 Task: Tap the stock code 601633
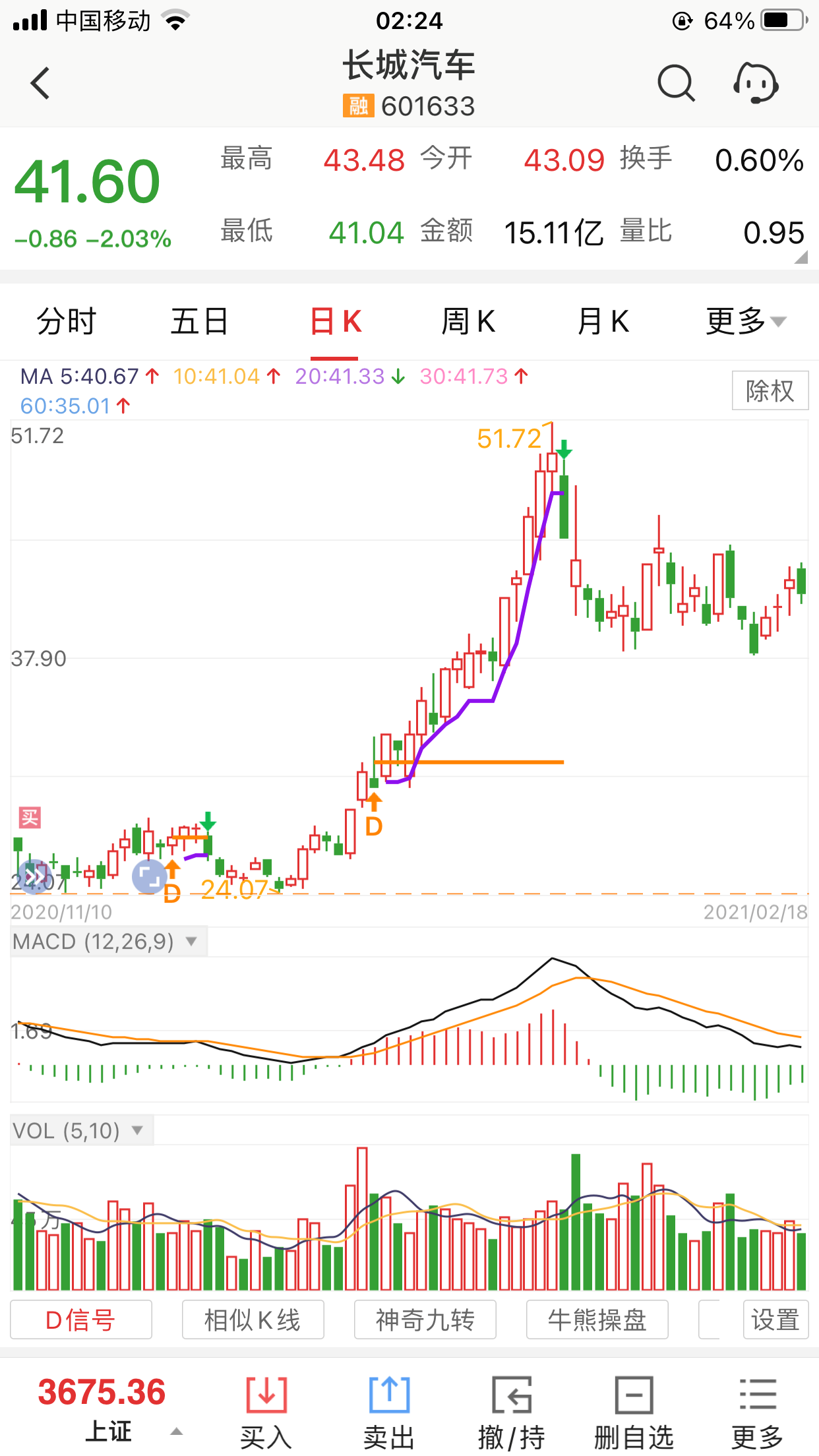[428, 106]
